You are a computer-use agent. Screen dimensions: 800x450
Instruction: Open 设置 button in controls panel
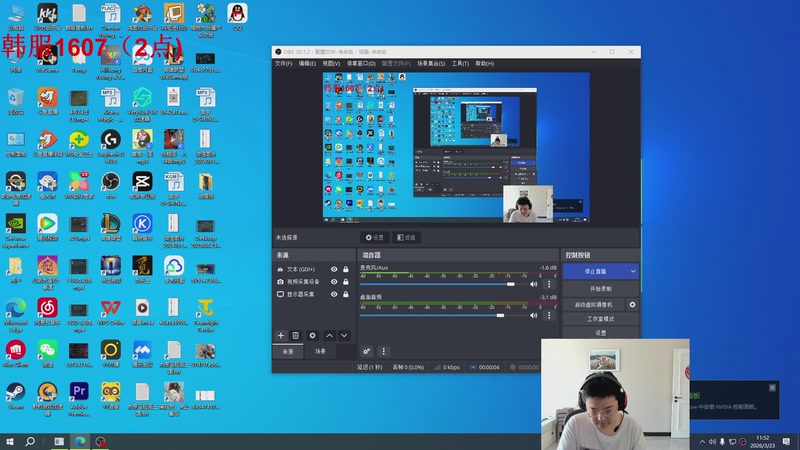point(601,333)
